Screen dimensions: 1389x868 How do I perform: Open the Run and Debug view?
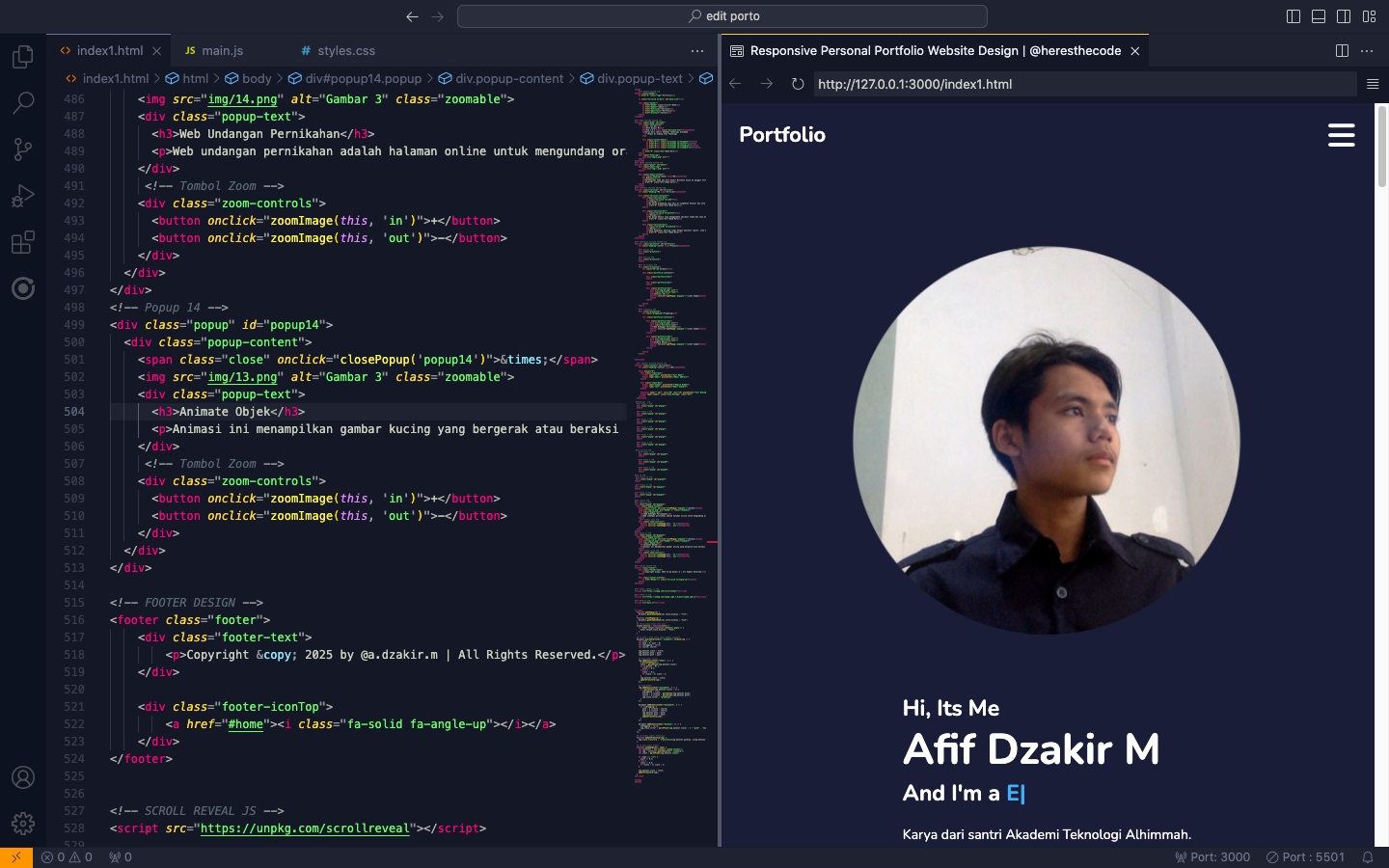pyautogui.click(x=23, y=196)
